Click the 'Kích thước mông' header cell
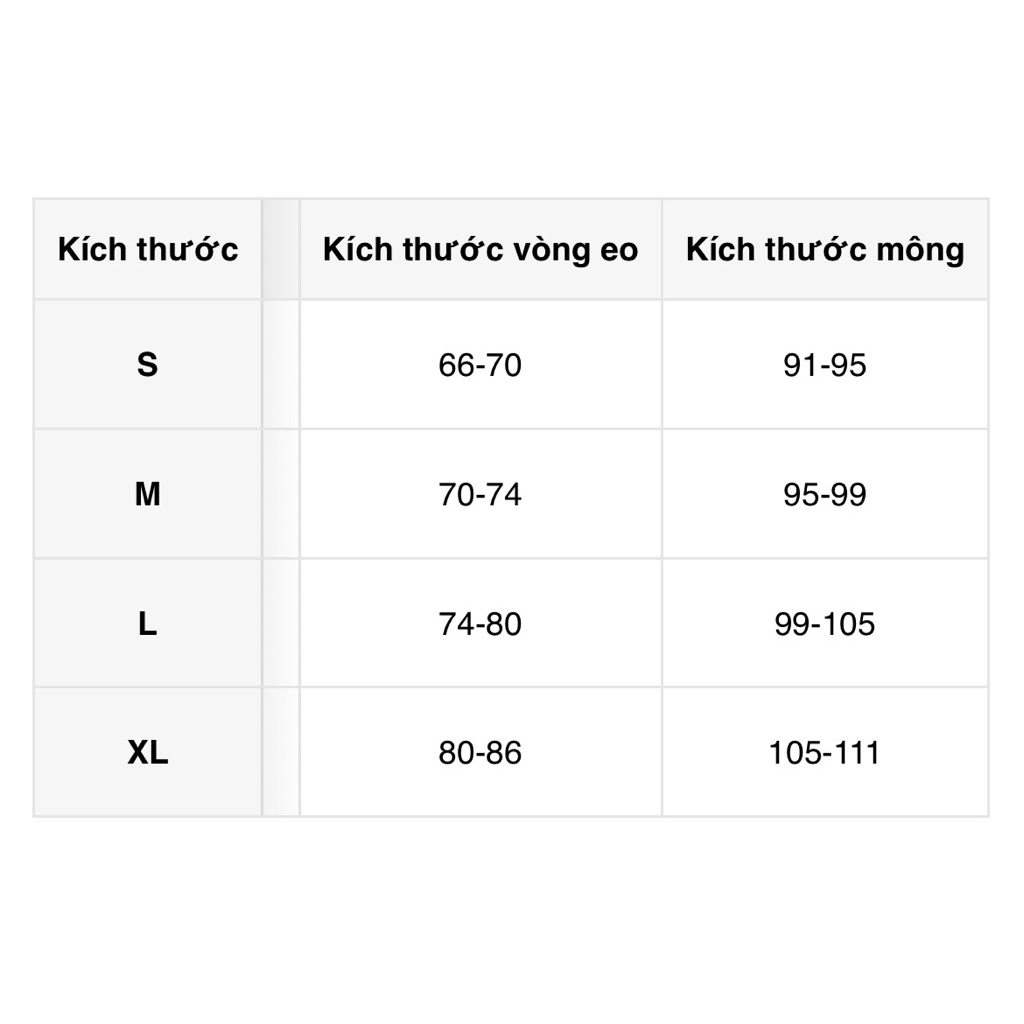The height and width of the screenshot is (1024, 1024). click(825, 249)
